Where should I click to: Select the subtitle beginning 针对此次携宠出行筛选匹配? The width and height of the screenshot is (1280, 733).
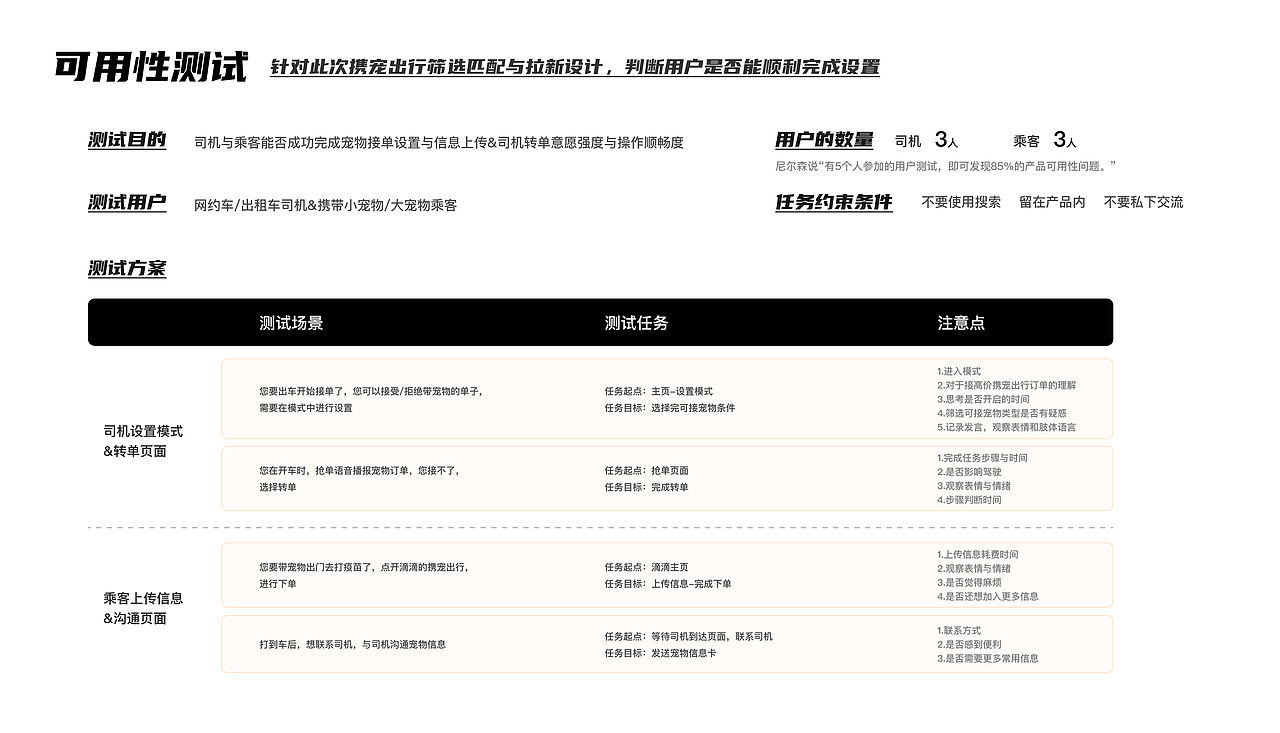click(575, 67)
